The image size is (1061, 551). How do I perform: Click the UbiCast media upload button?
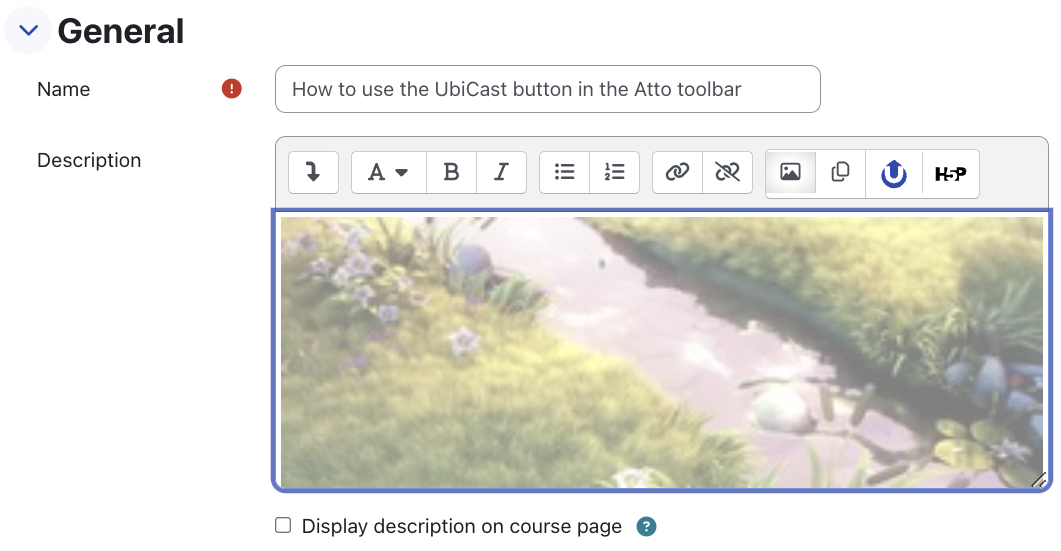894,174
